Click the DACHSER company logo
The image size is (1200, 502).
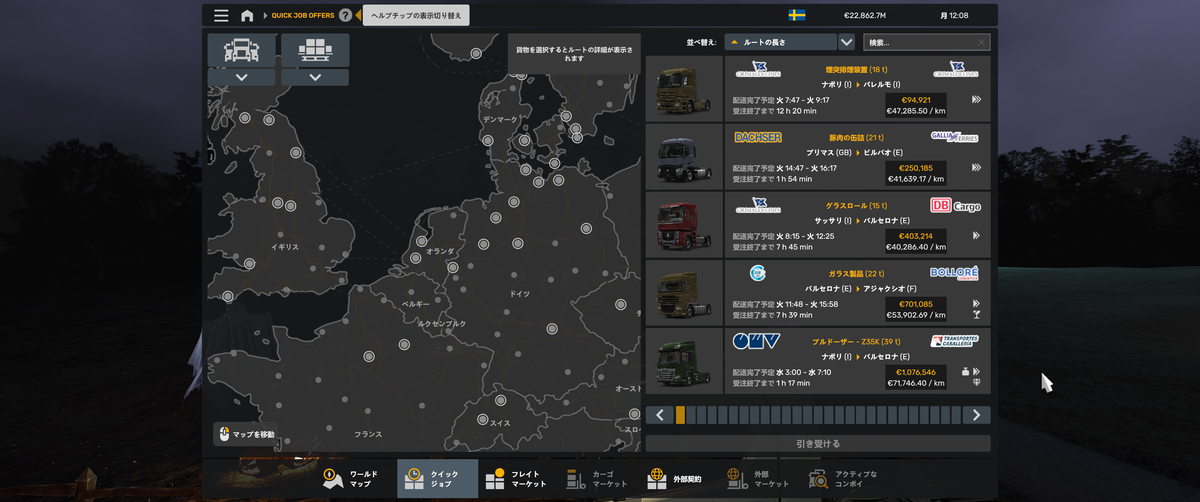tap(758, 137)
